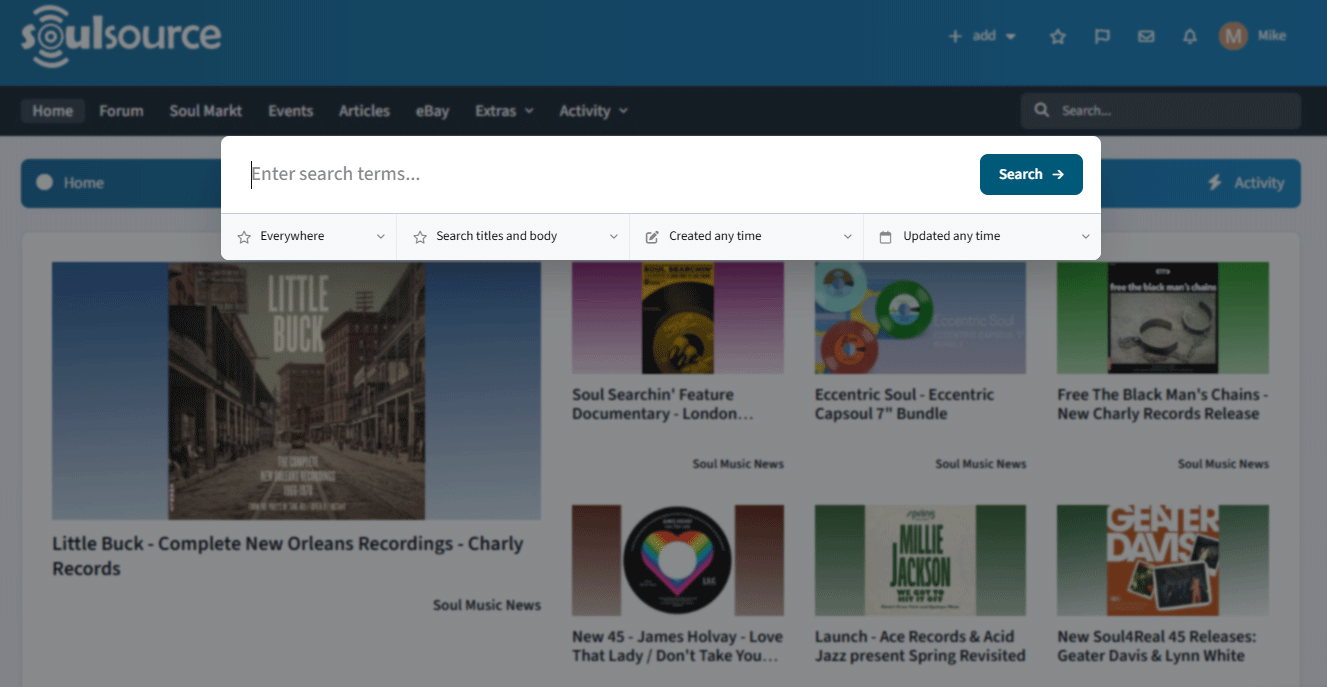Open the add content plus menu
Screen dimensions: 1327x687
pos(982,36)
